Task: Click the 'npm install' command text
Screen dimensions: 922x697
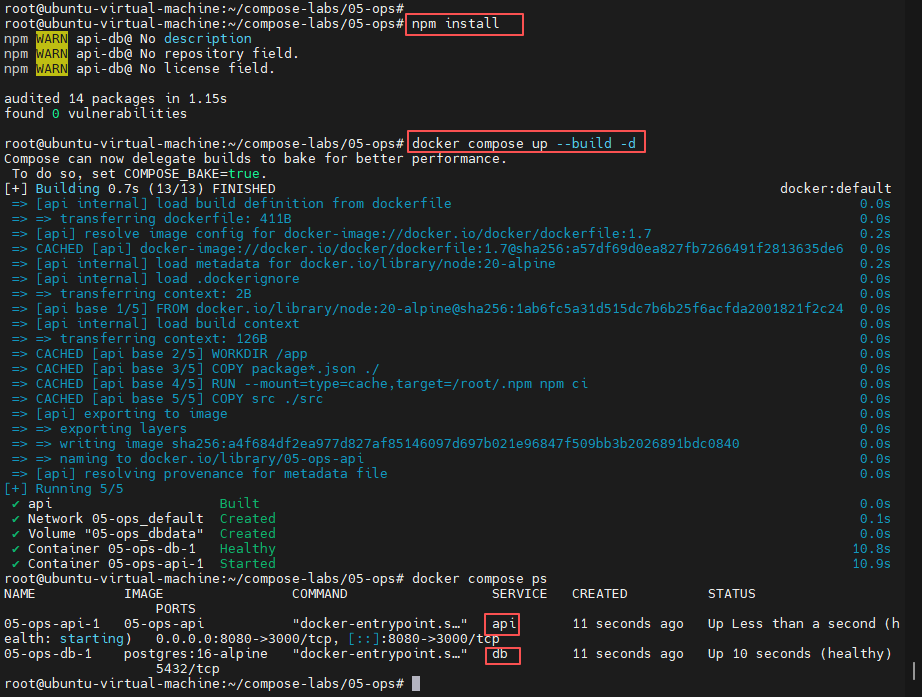Action: 455,24
